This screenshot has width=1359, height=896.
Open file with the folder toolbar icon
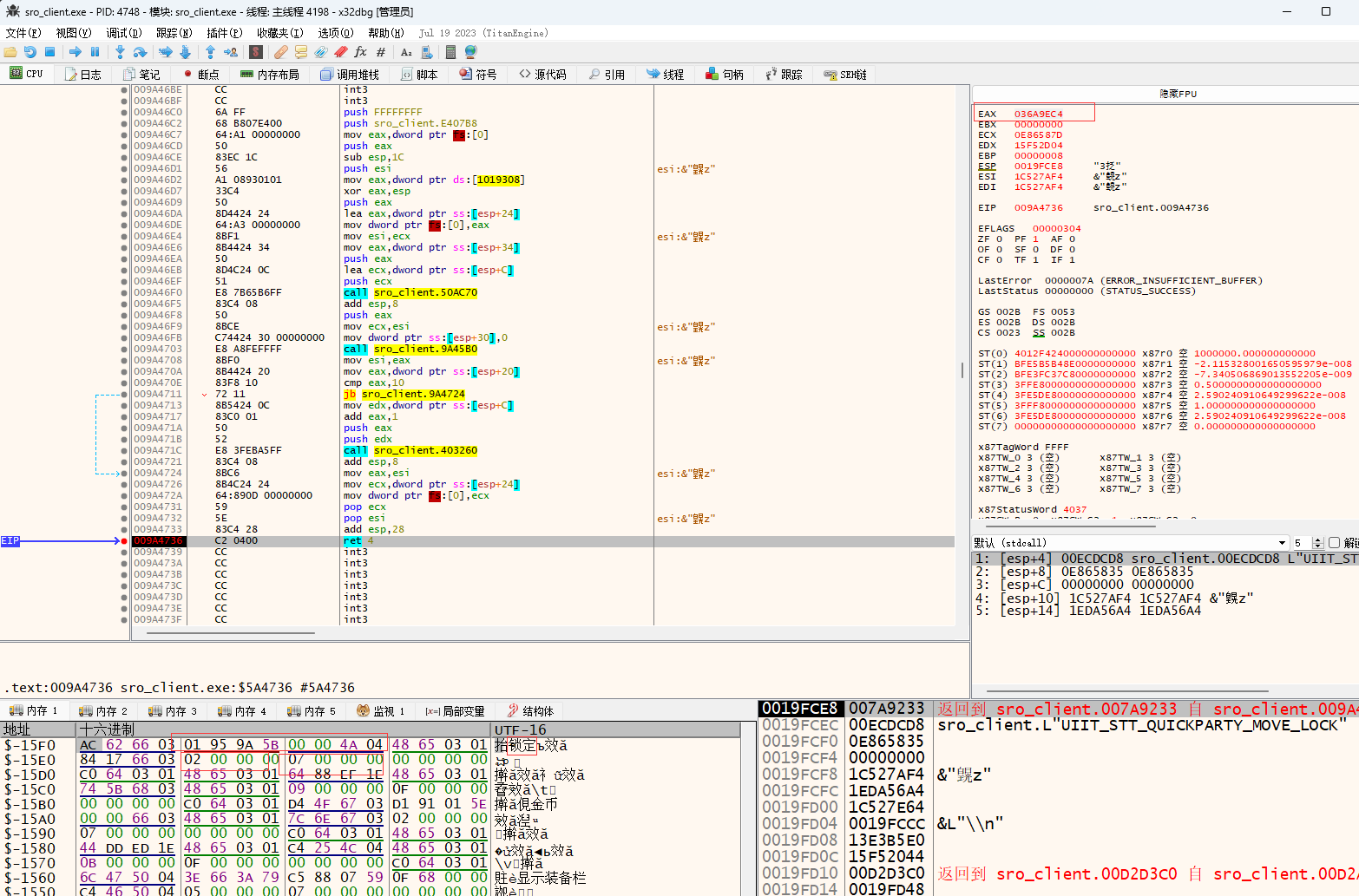pyautogui.click(x=10, y=52)
